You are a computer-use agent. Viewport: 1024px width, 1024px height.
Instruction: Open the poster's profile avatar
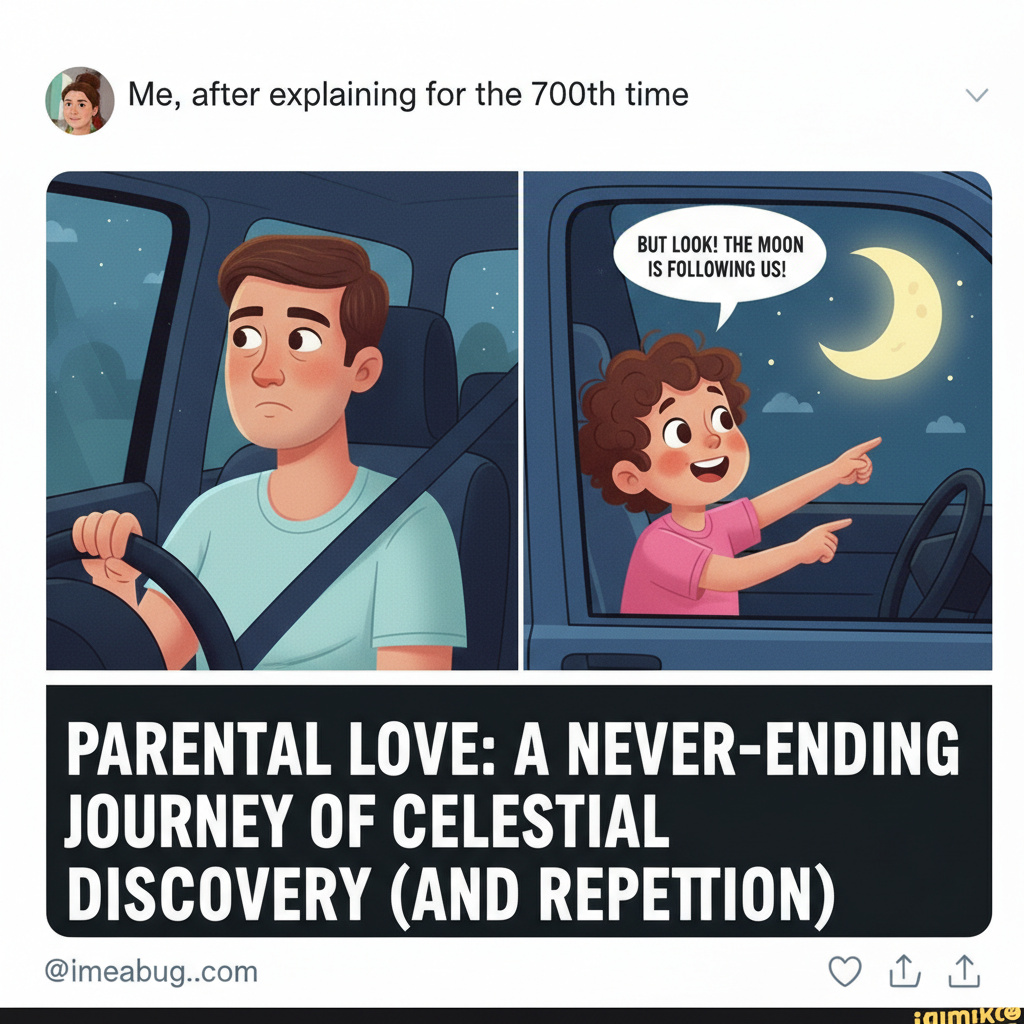[79, 101]
